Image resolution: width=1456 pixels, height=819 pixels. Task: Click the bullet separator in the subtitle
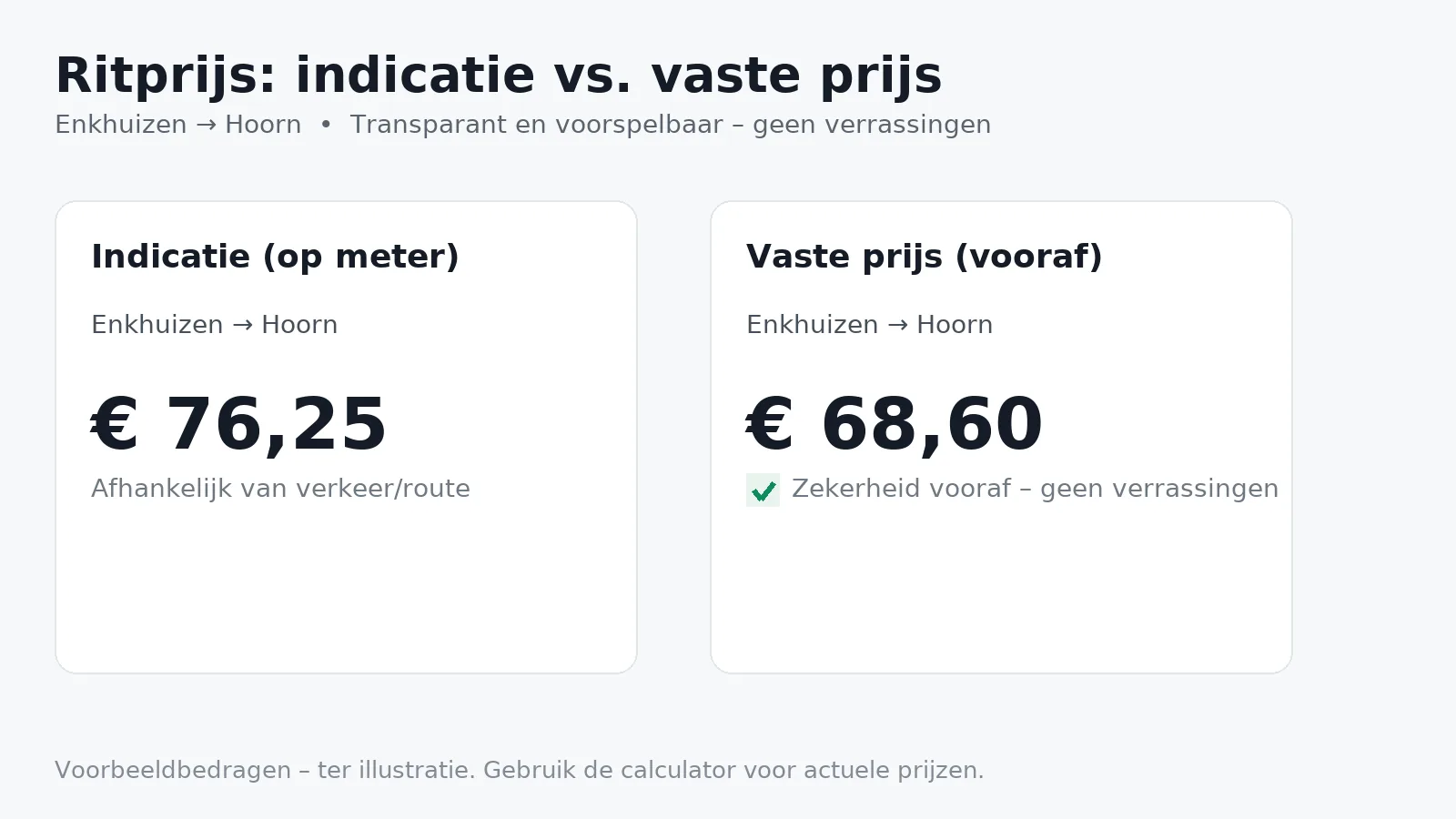pyautogui.click(x=326, y=125)
